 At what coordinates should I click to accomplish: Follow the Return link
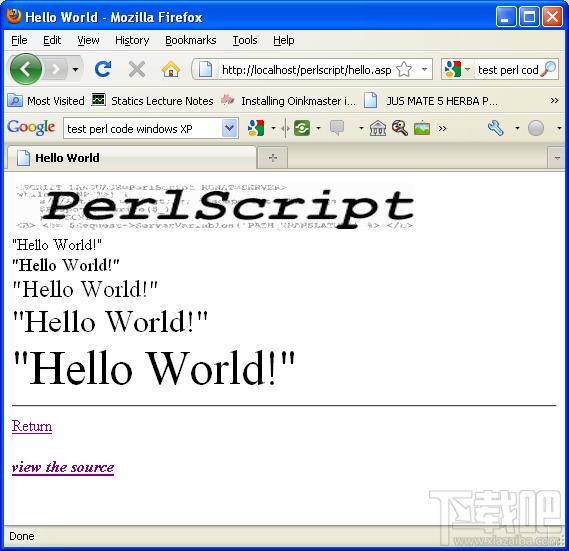(x=32, y=426)
